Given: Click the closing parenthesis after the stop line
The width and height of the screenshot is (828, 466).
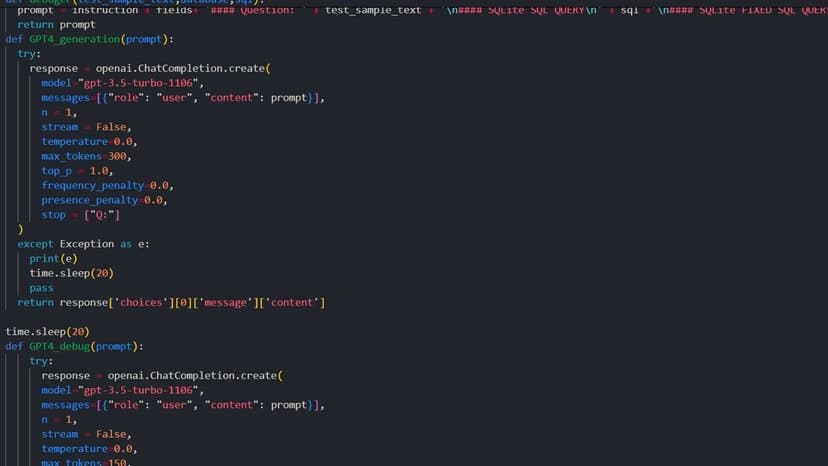Looking at the screenshot, I should (x=21, y=229).
